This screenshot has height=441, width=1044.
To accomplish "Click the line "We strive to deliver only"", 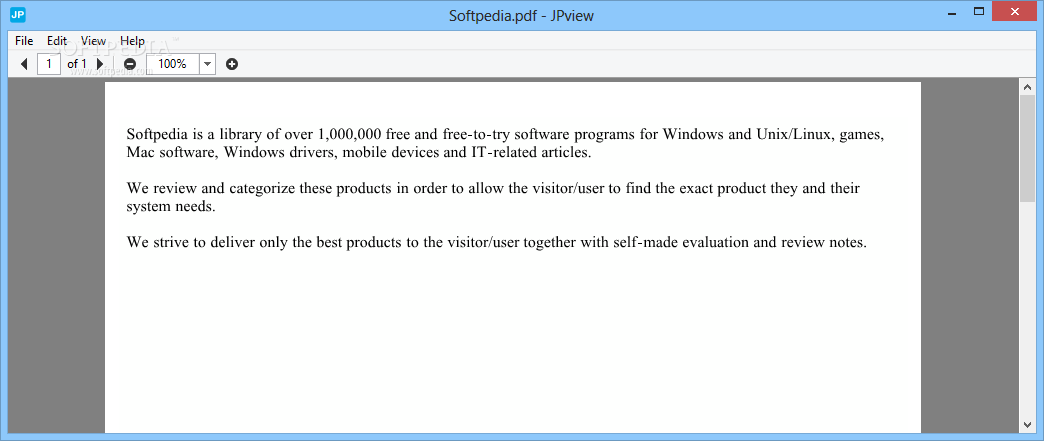I will [497, 242].
